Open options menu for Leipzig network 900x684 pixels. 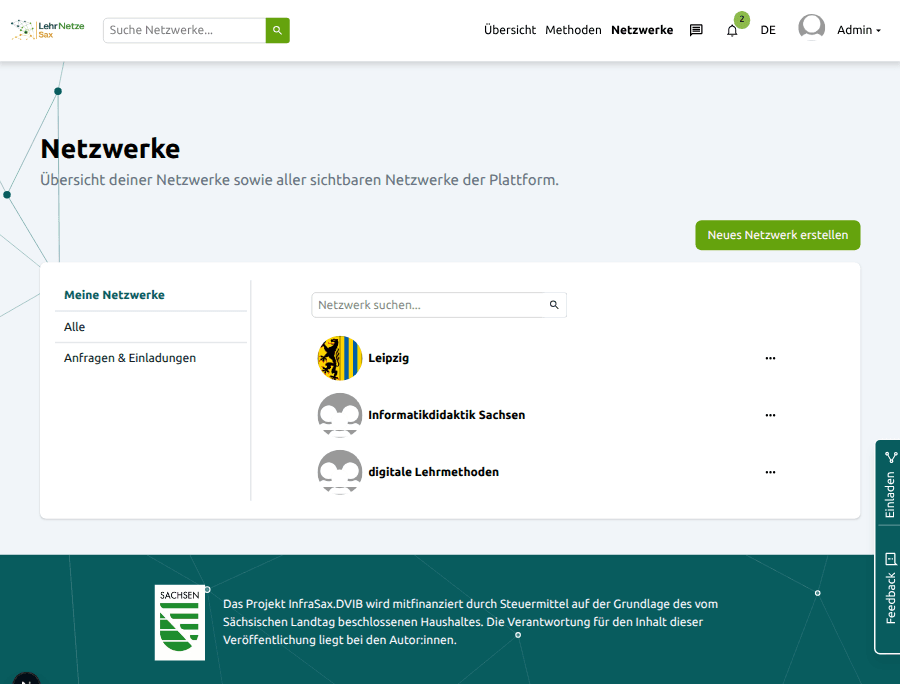(770, 358)
